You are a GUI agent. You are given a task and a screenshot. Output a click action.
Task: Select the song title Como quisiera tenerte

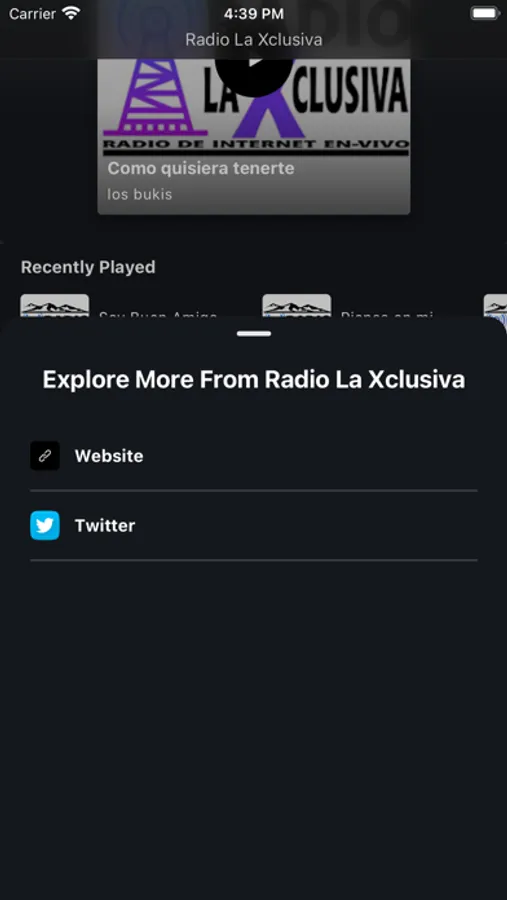pyautogui.click(x=201, y=168)
